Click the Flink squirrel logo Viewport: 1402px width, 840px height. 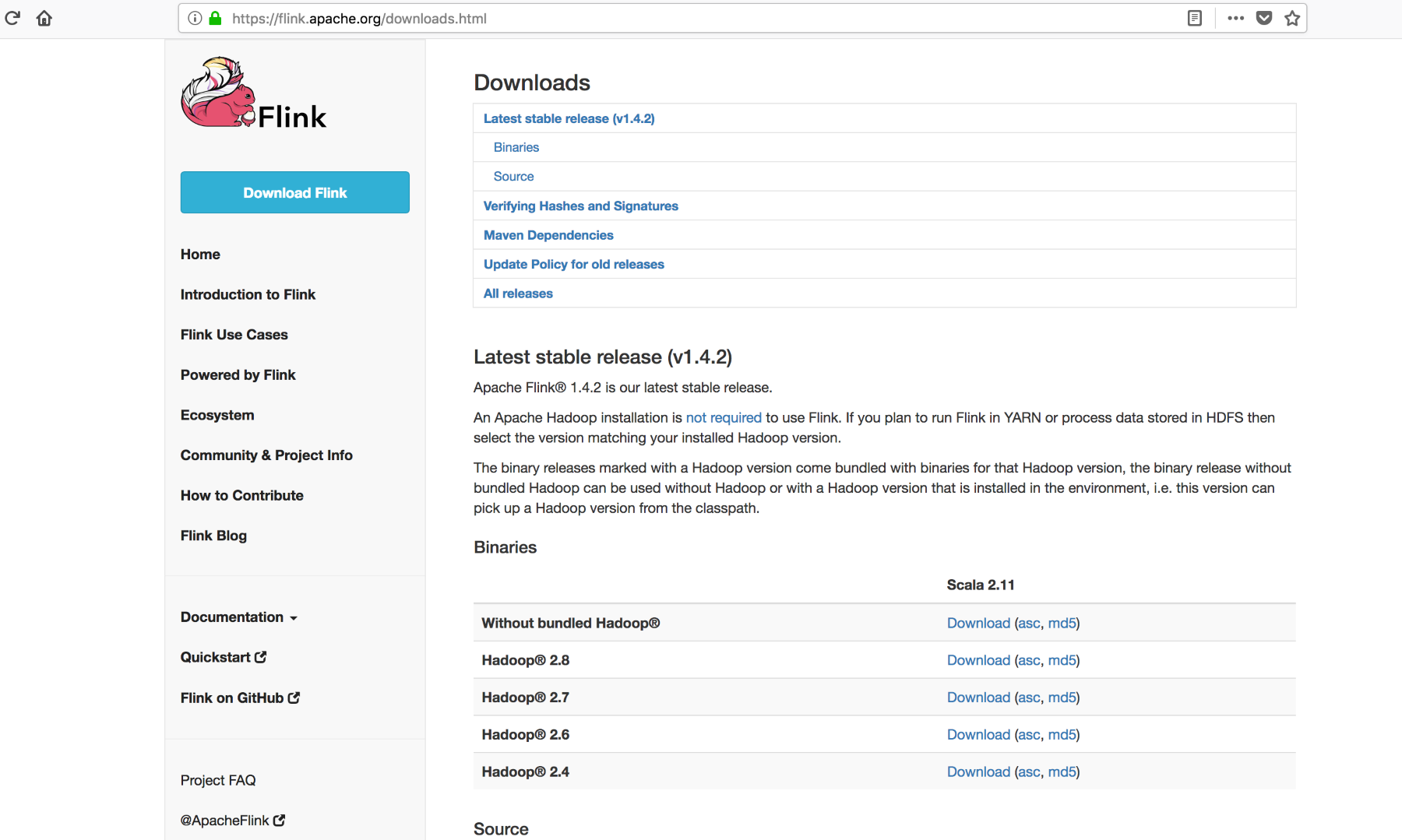click(254, 93)
